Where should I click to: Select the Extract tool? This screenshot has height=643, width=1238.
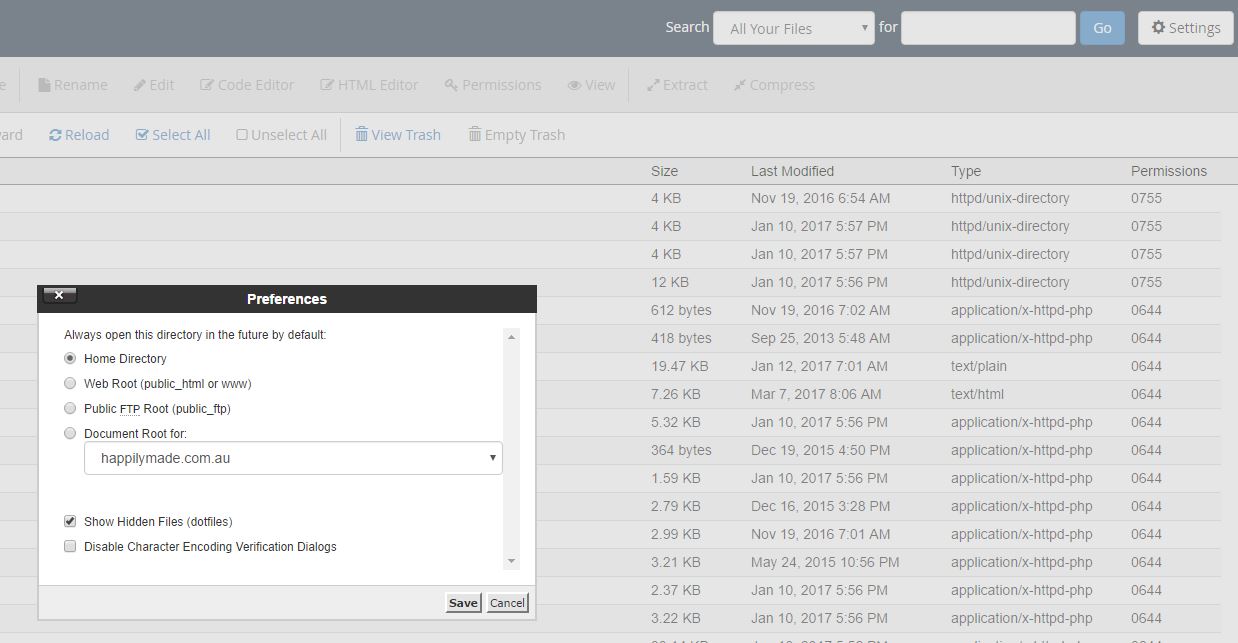pos(677,85)
